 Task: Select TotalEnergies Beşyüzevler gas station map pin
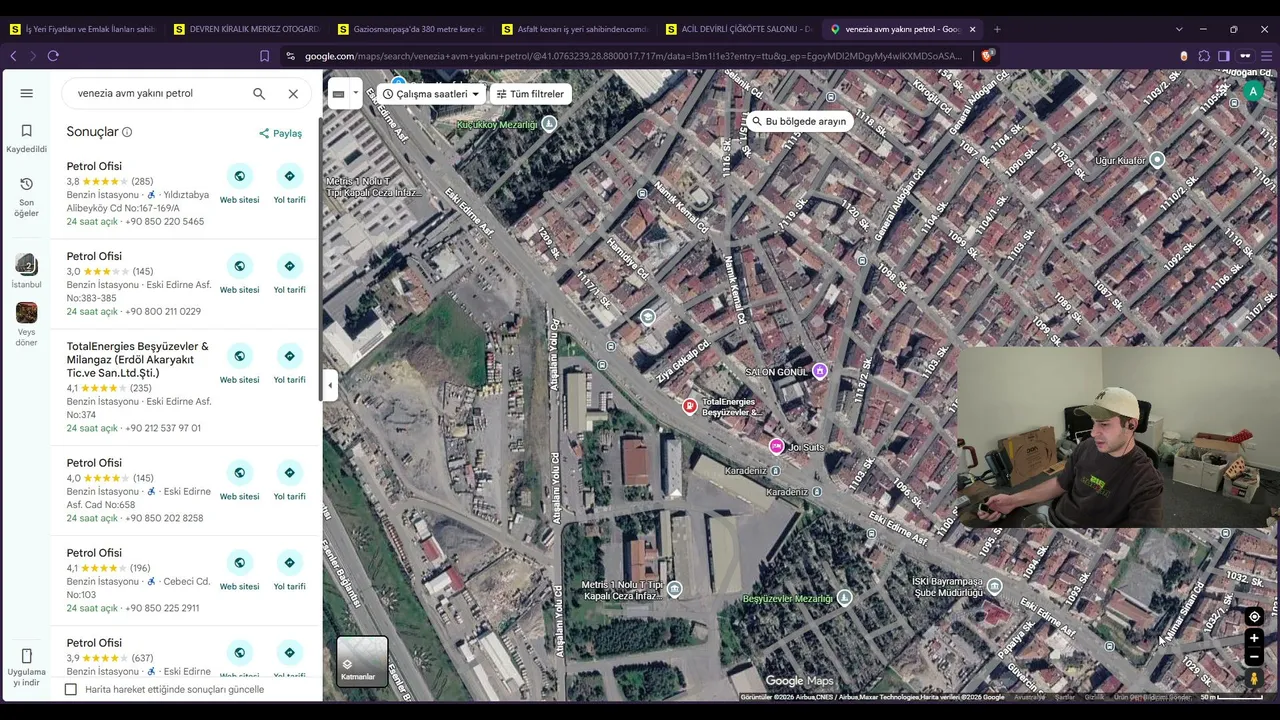(x=689, y=406)
